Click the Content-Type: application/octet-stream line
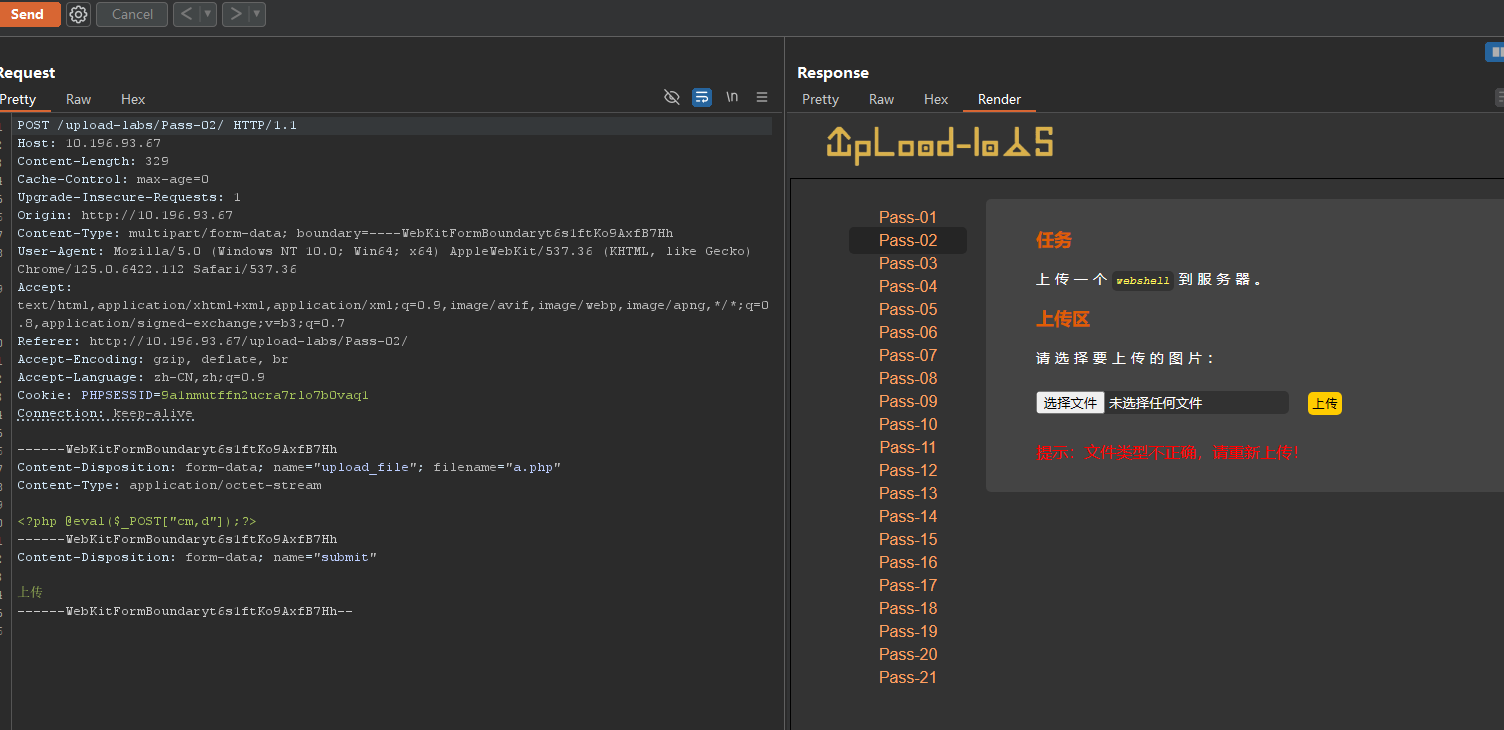Image resolution: width=1504 pixels, height=730 pixels. (169, 485)
